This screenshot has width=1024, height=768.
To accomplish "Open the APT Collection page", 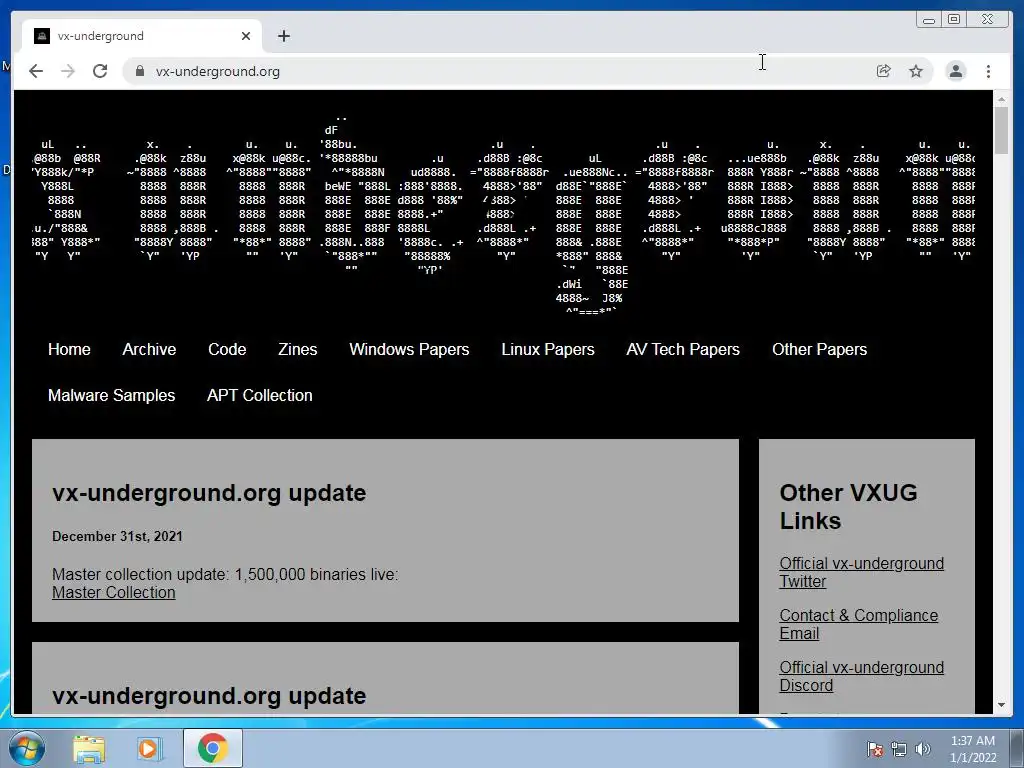I will (x=259, y=395).
